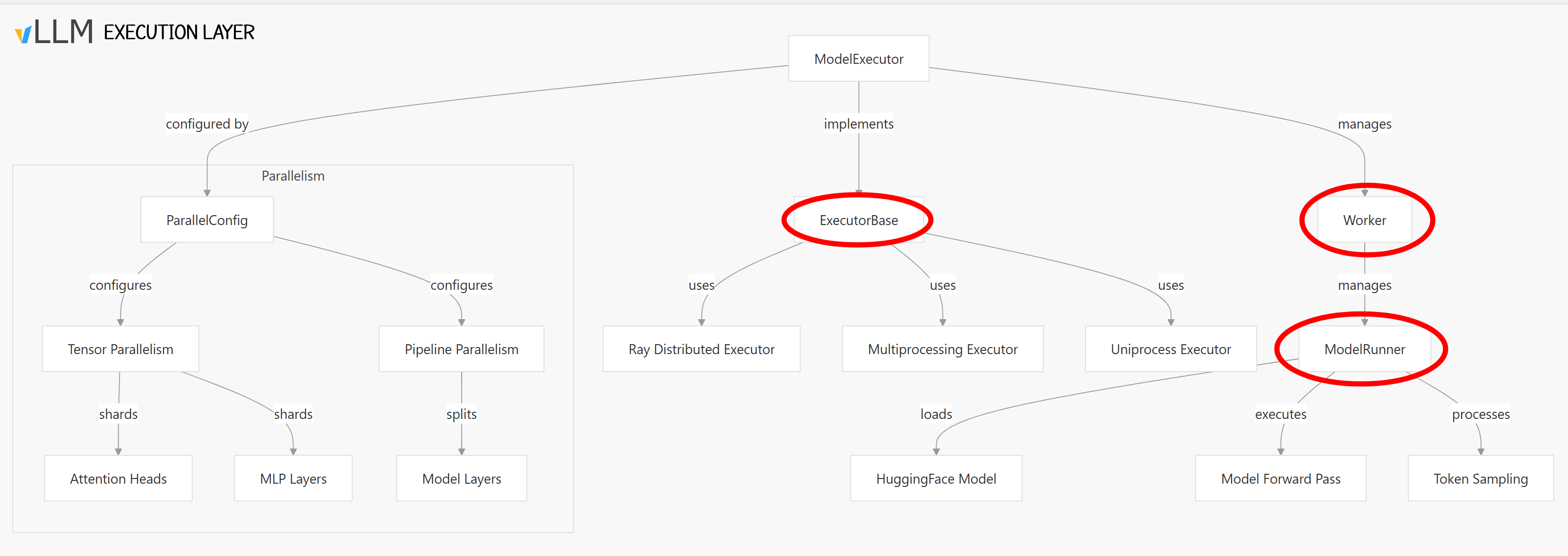Click the circled ModelRunner node
This screenshot has height=556, width=1568.
click(x=1364, y=349)
